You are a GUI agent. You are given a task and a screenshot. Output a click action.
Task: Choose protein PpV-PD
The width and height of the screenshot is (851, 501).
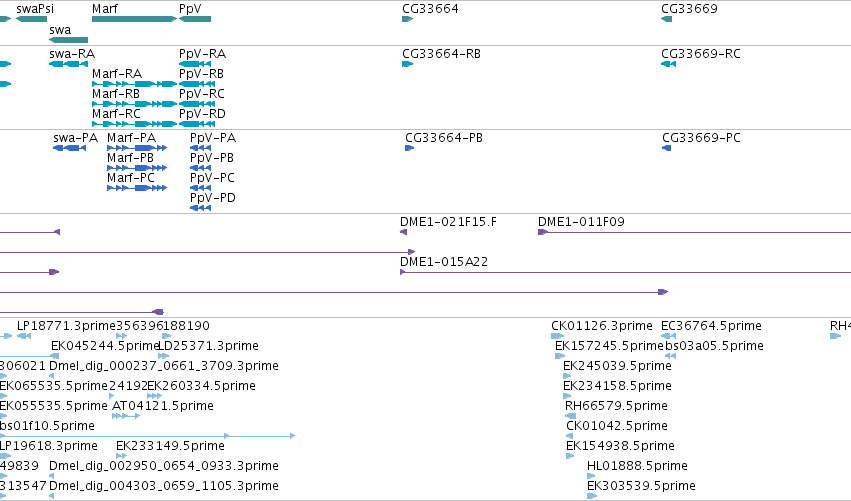(213, 198)
